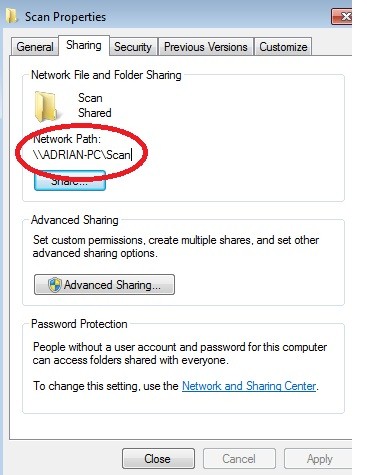Click the folder icon in the title bar
The image size is (367, 475).
click(12, 16)
